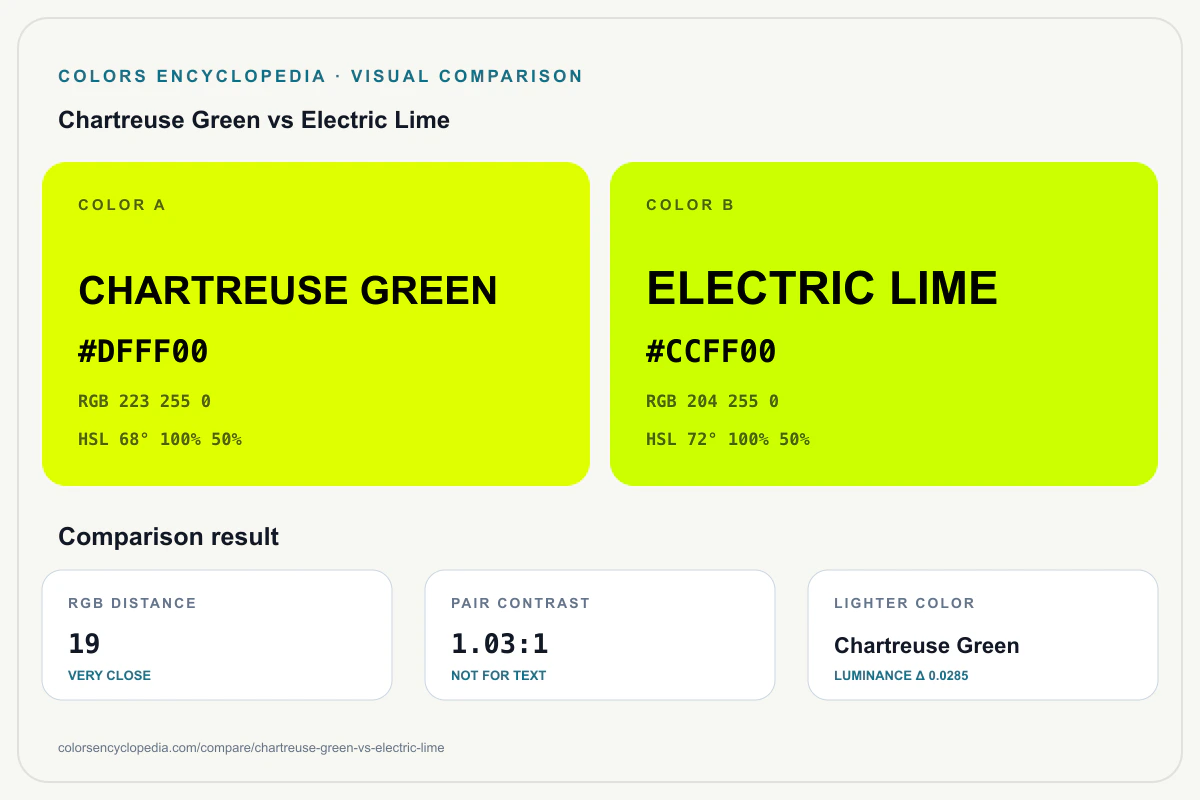
Task: Click the HSL 68° 100% 50% value
Action: click(160, 439)
